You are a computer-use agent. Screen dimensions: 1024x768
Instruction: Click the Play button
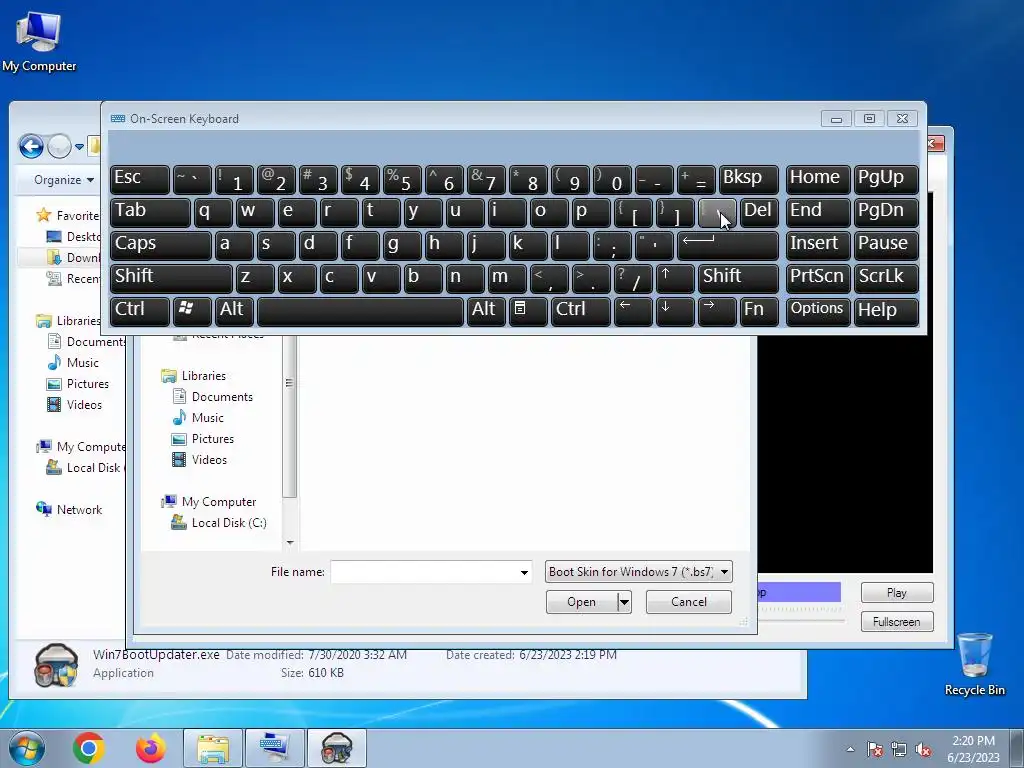[x=897, y=592]
